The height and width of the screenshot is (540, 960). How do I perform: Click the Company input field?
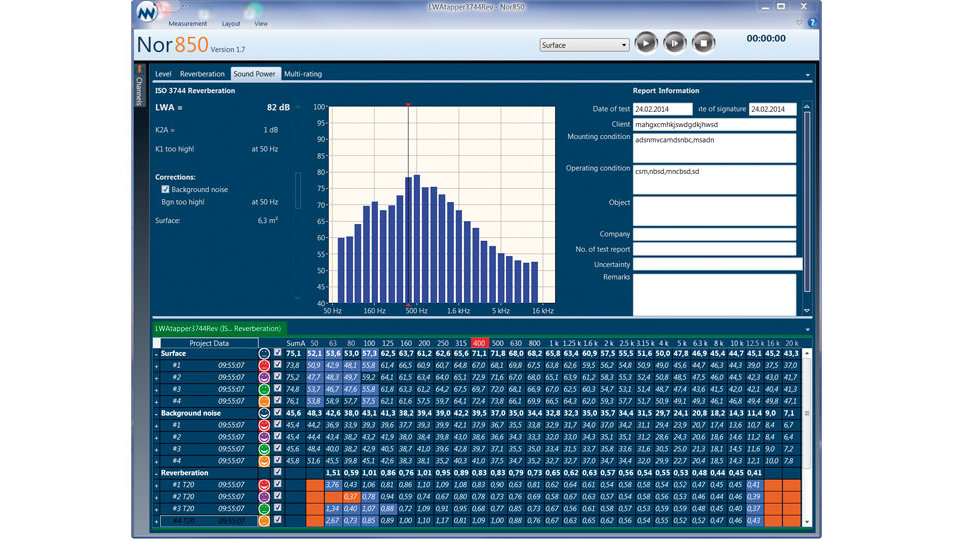click(714, 234)
